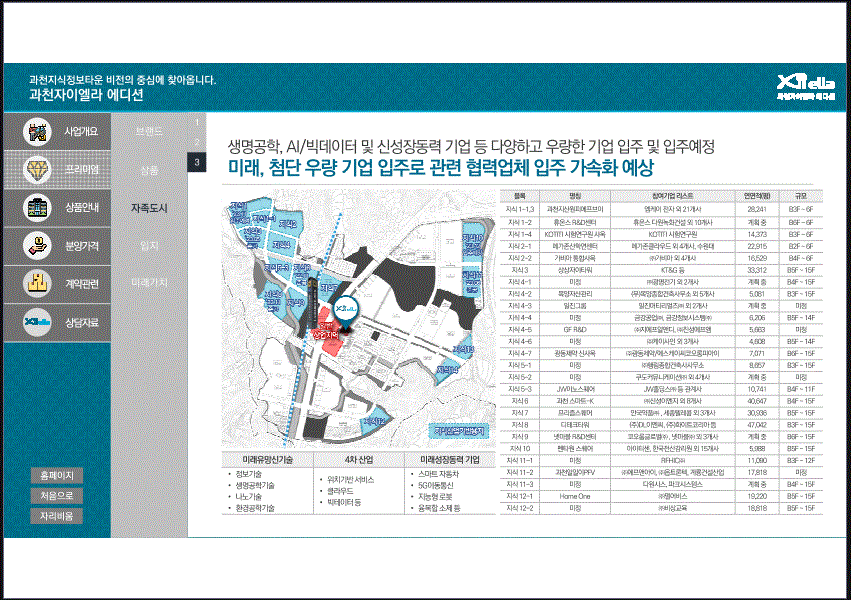Select the diamond 프리미엄 icon

pos(37,169)
